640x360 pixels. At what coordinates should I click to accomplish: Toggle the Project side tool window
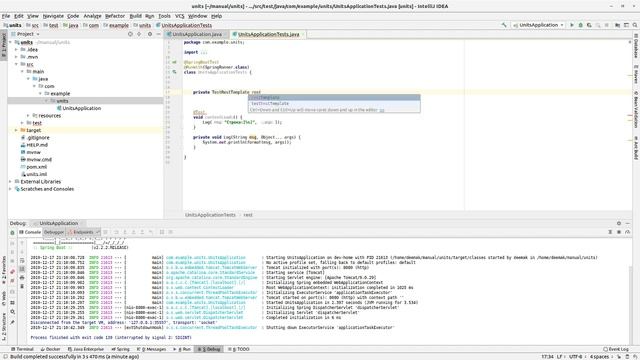click(x=4, y=45)
